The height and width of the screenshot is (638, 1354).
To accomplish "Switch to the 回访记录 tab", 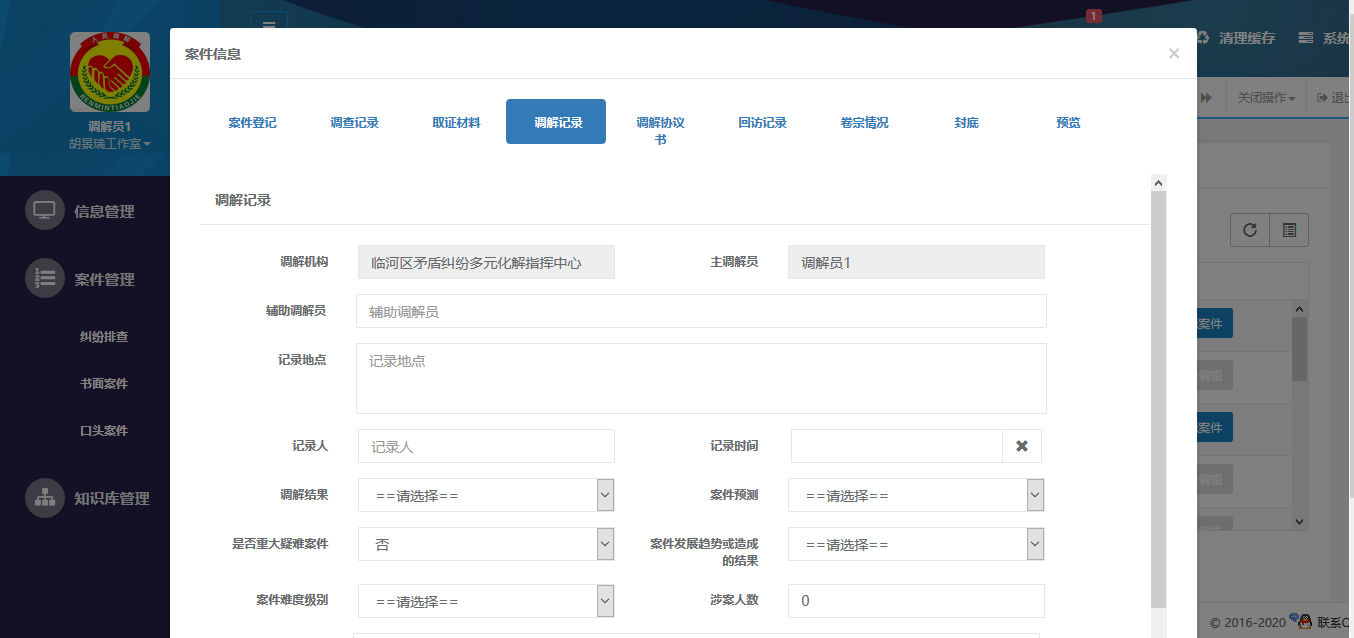I will [x=763, y=122].
